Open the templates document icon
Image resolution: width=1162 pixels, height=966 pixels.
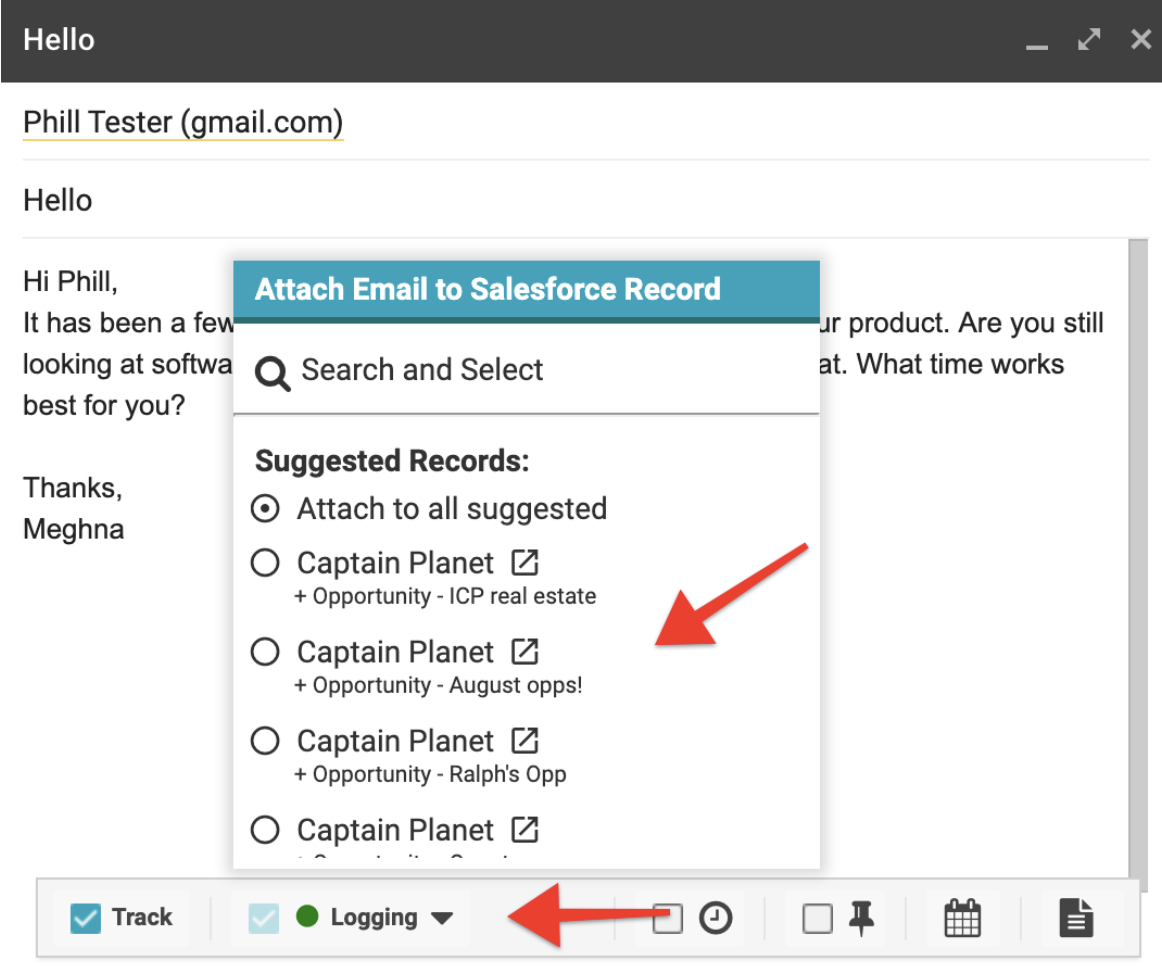pyautogui.click(x=1076, y=918)
